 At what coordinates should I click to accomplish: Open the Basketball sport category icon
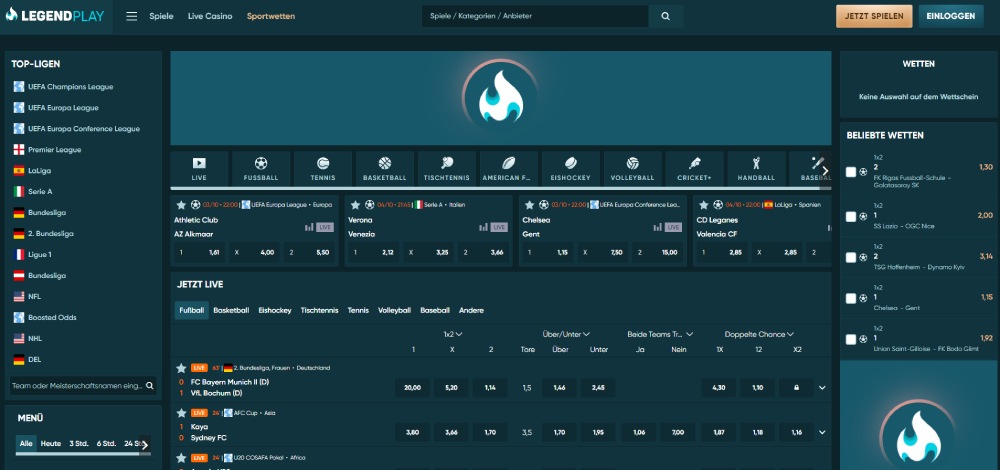pos(385,168)
